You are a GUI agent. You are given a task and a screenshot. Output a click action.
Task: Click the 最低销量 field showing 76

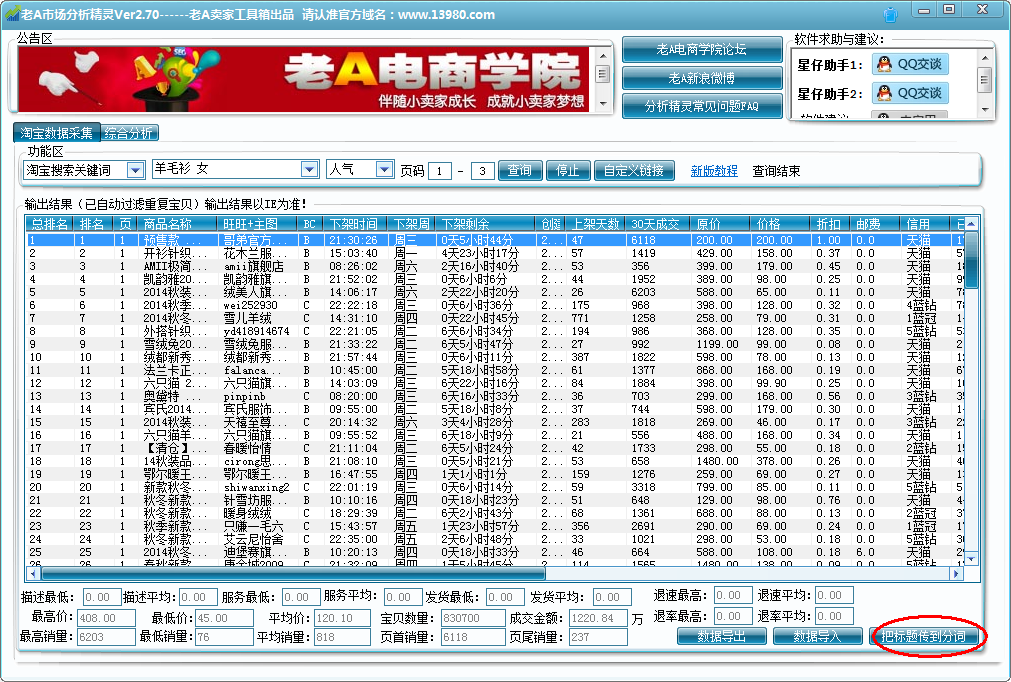[x=224, y=637]
